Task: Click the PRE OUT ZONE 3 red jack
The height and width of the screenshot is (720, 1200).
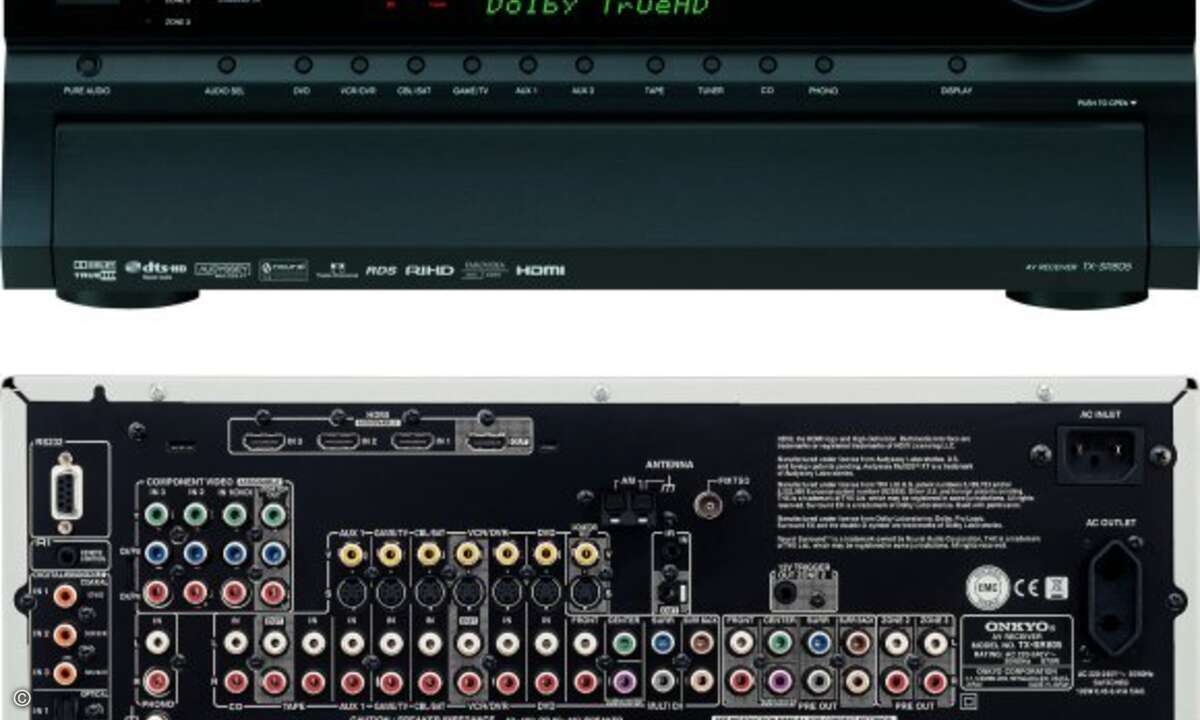Action: pyautogui.click(x=936, y=682)
